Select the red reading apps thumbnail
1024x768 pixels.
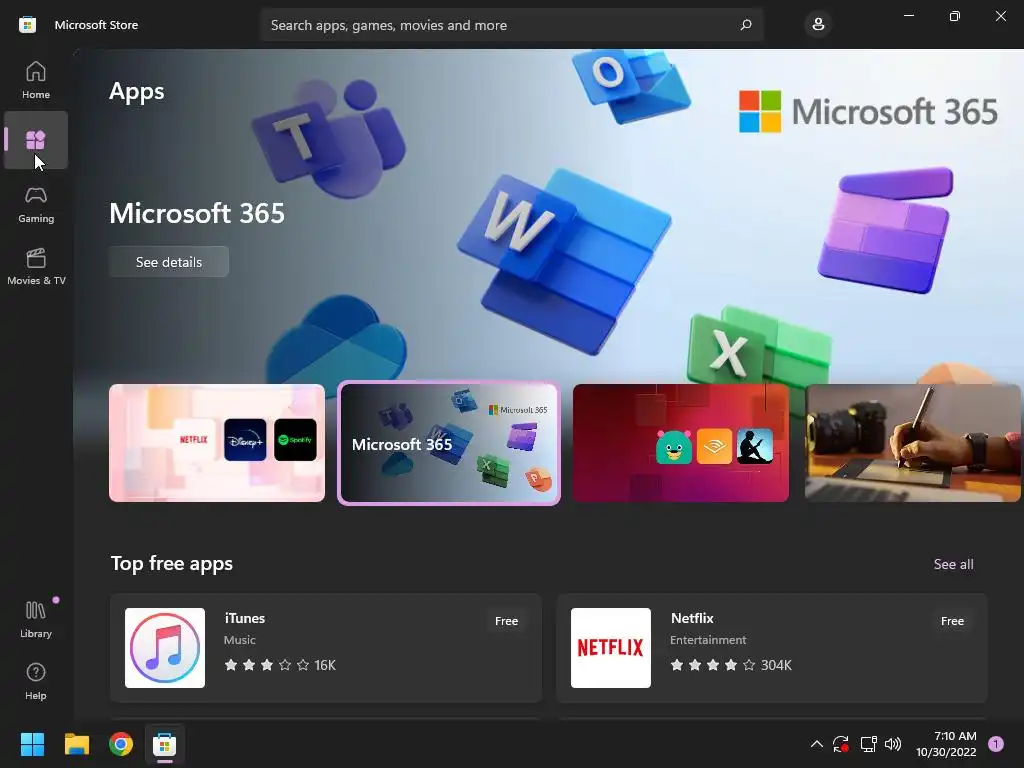click(x=680, y=443)
